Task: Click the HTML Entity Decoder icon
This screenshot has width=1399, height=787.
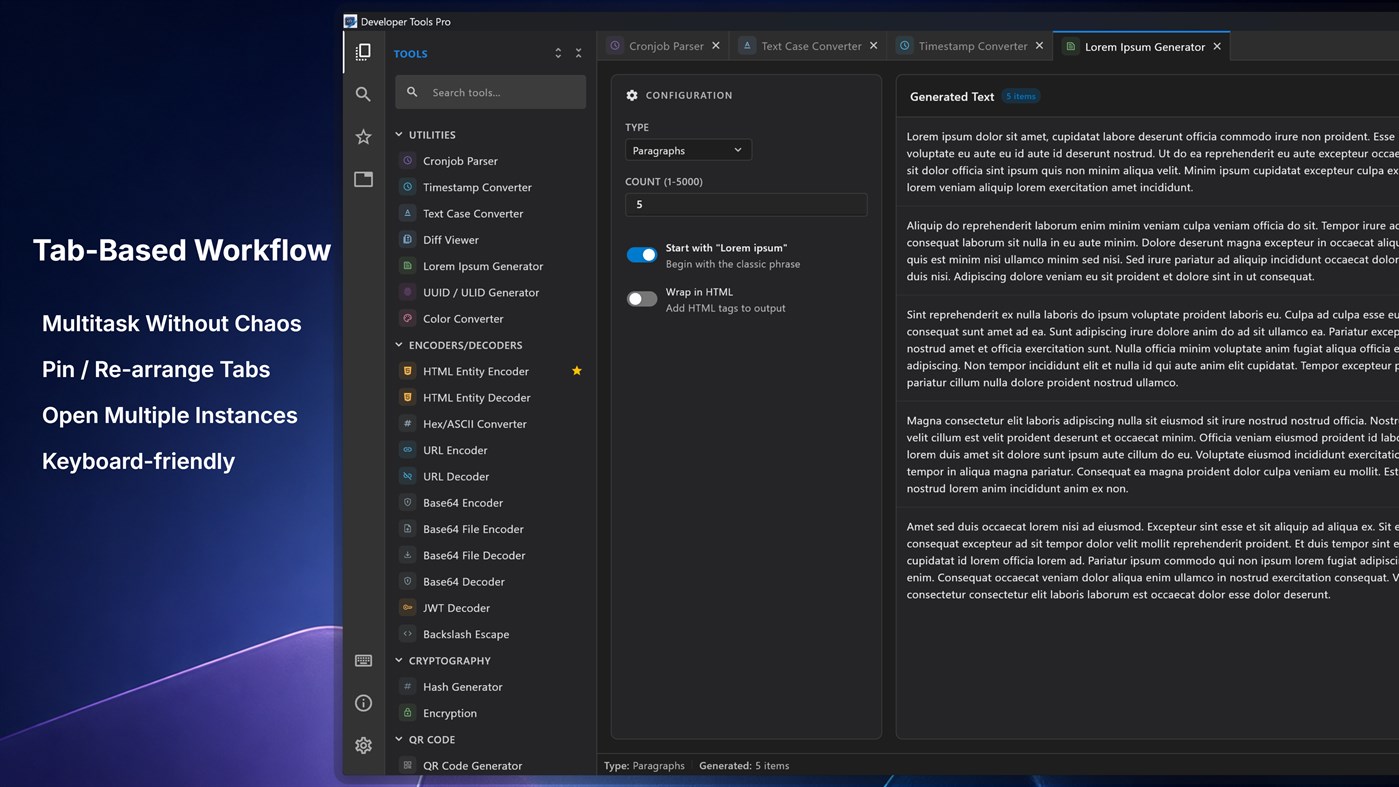Action: point(407,397)
